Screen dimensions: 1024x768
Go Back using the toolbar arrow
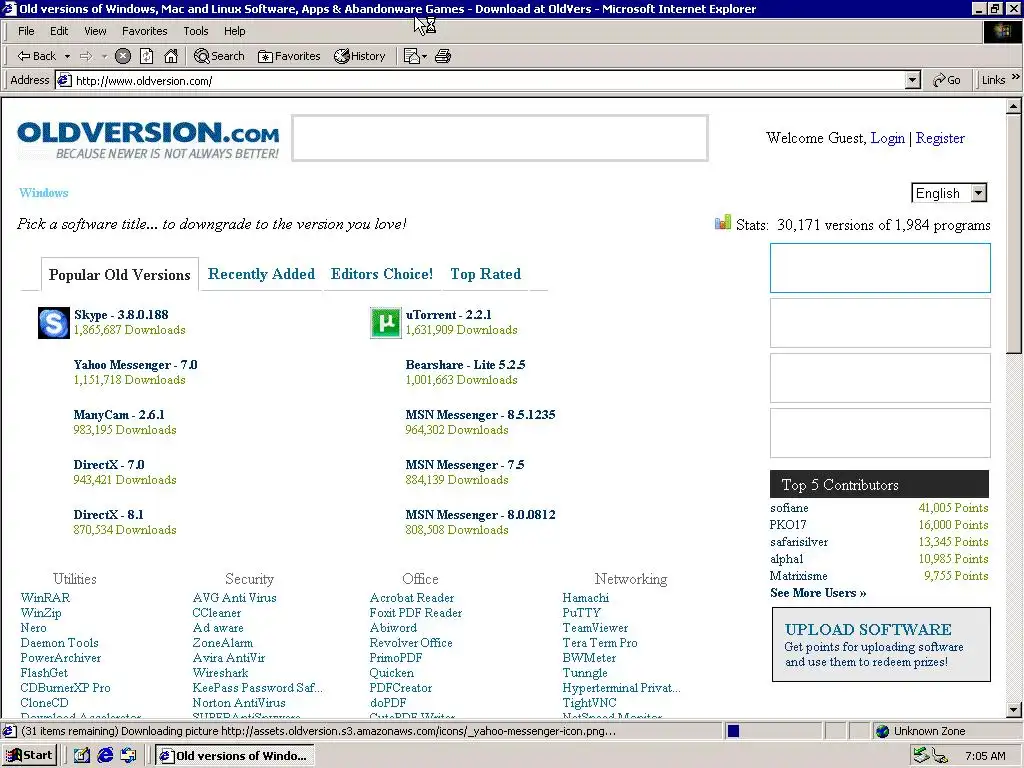coord(37,56)
